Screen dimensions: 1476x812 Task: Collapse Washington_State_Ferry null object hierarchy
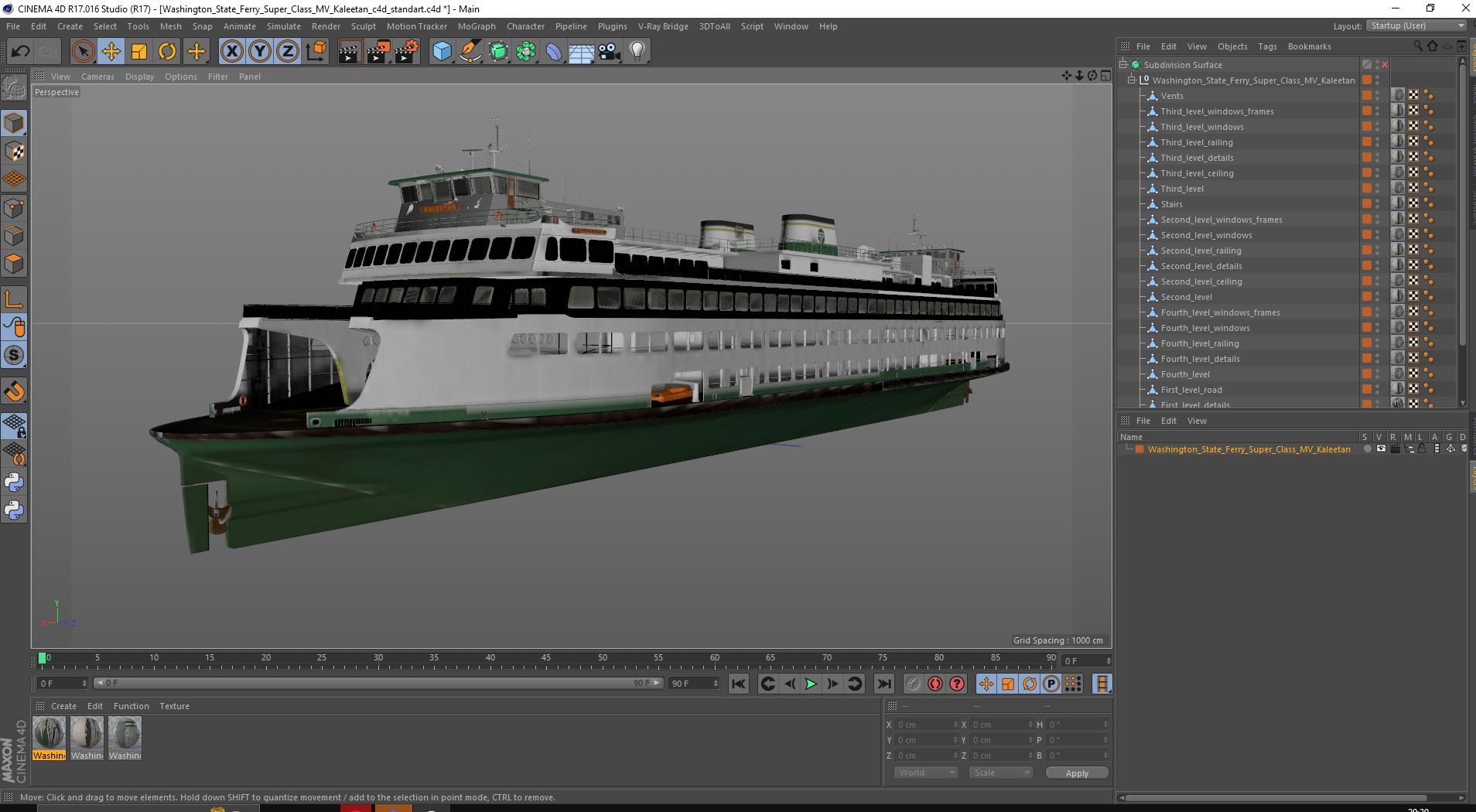point(1132,80)
